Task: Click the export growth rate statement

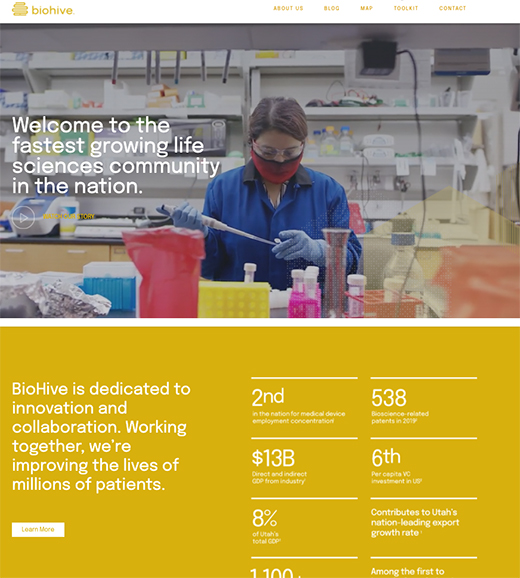Action: [415, 522]
